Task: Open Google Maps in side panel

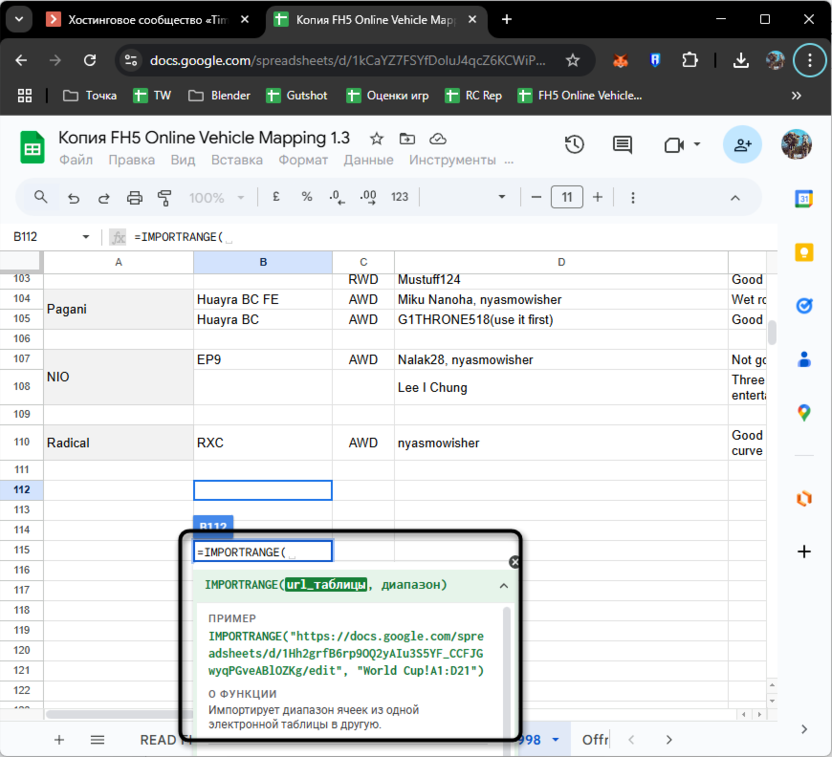Action: (803, 412)
